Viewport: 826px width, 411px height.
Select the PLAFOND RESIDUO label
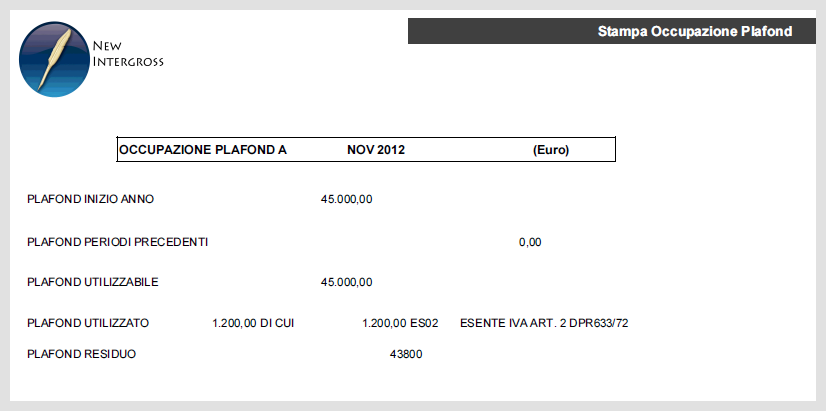click(82, 354)
